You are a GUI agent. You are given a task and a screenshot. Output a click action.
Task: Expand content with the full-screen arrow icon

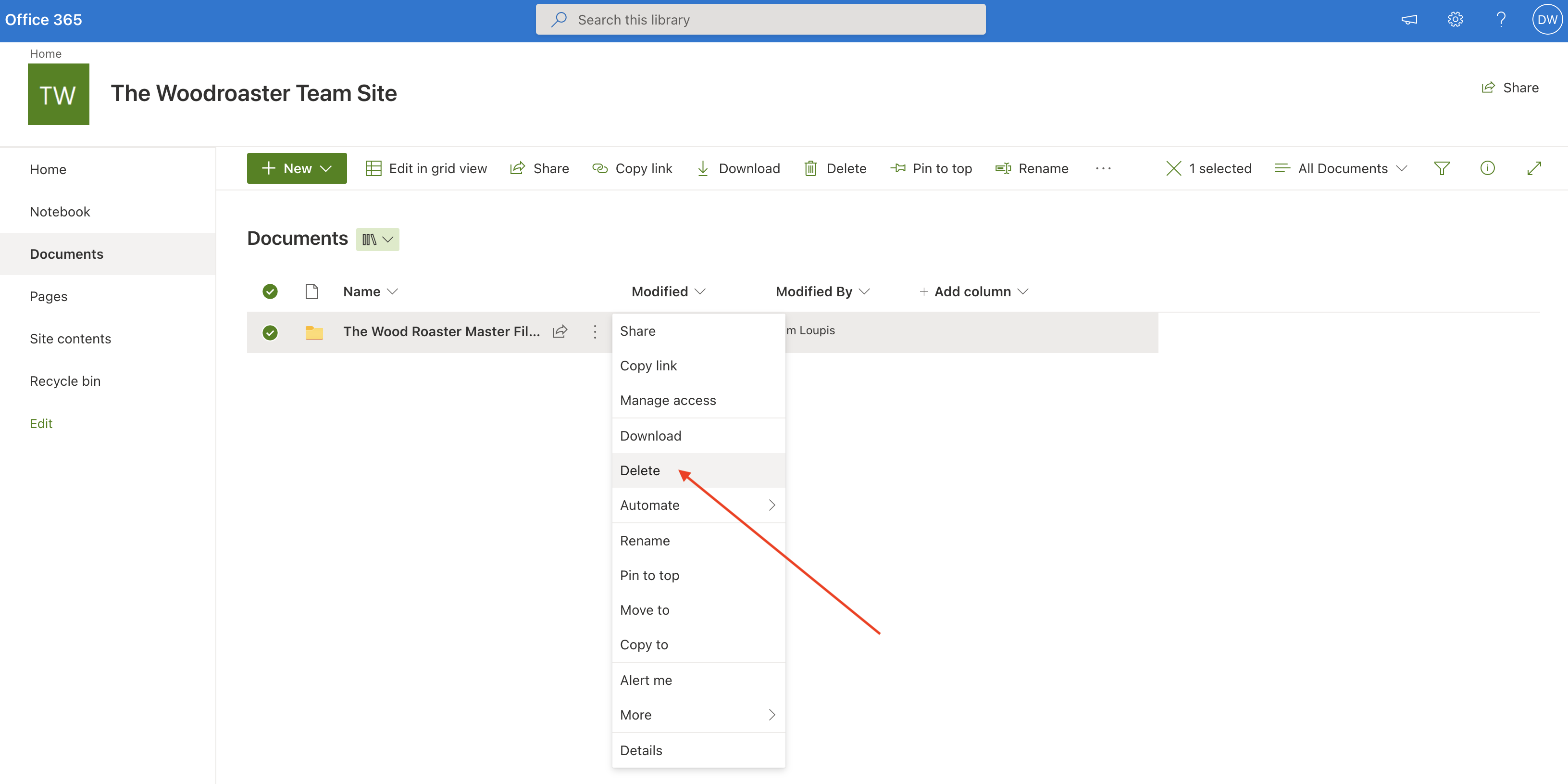[1534, 168]
